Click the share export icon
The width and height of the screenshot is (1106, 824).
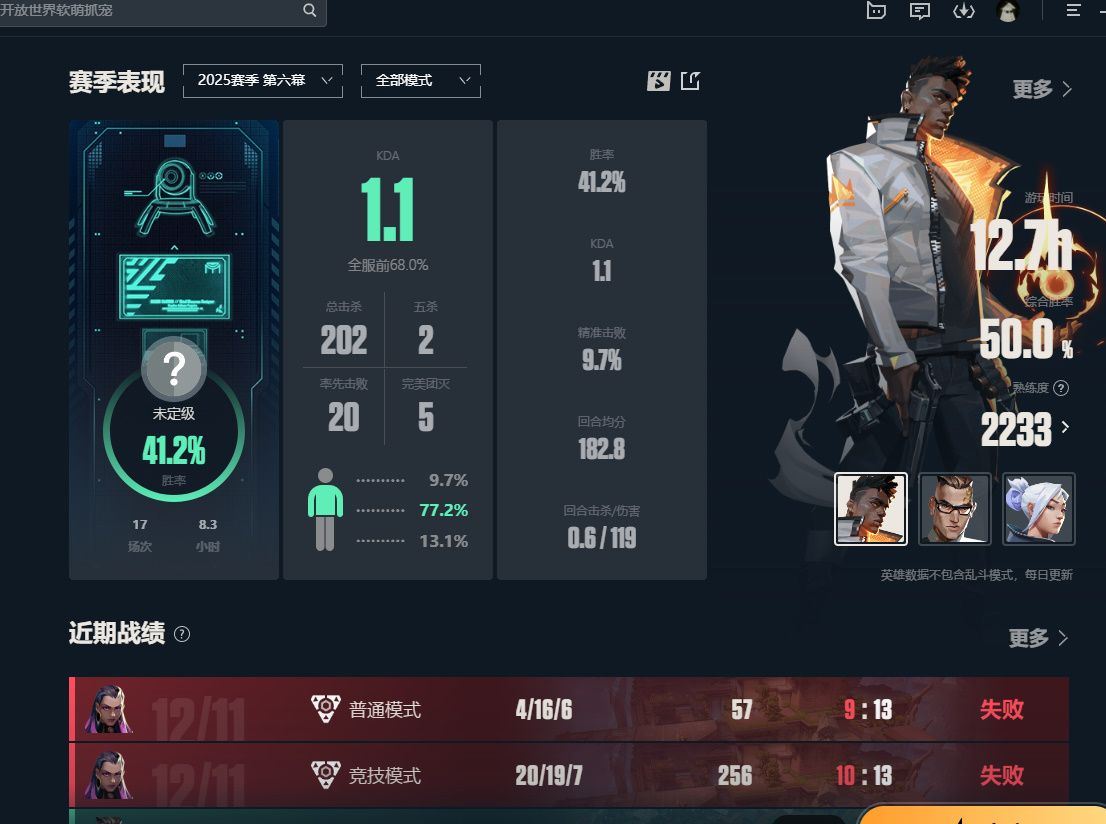(x=691, y=81)
